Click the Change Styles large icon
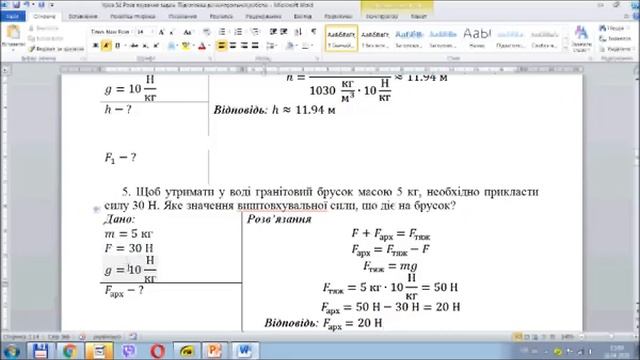 [581, 38]
